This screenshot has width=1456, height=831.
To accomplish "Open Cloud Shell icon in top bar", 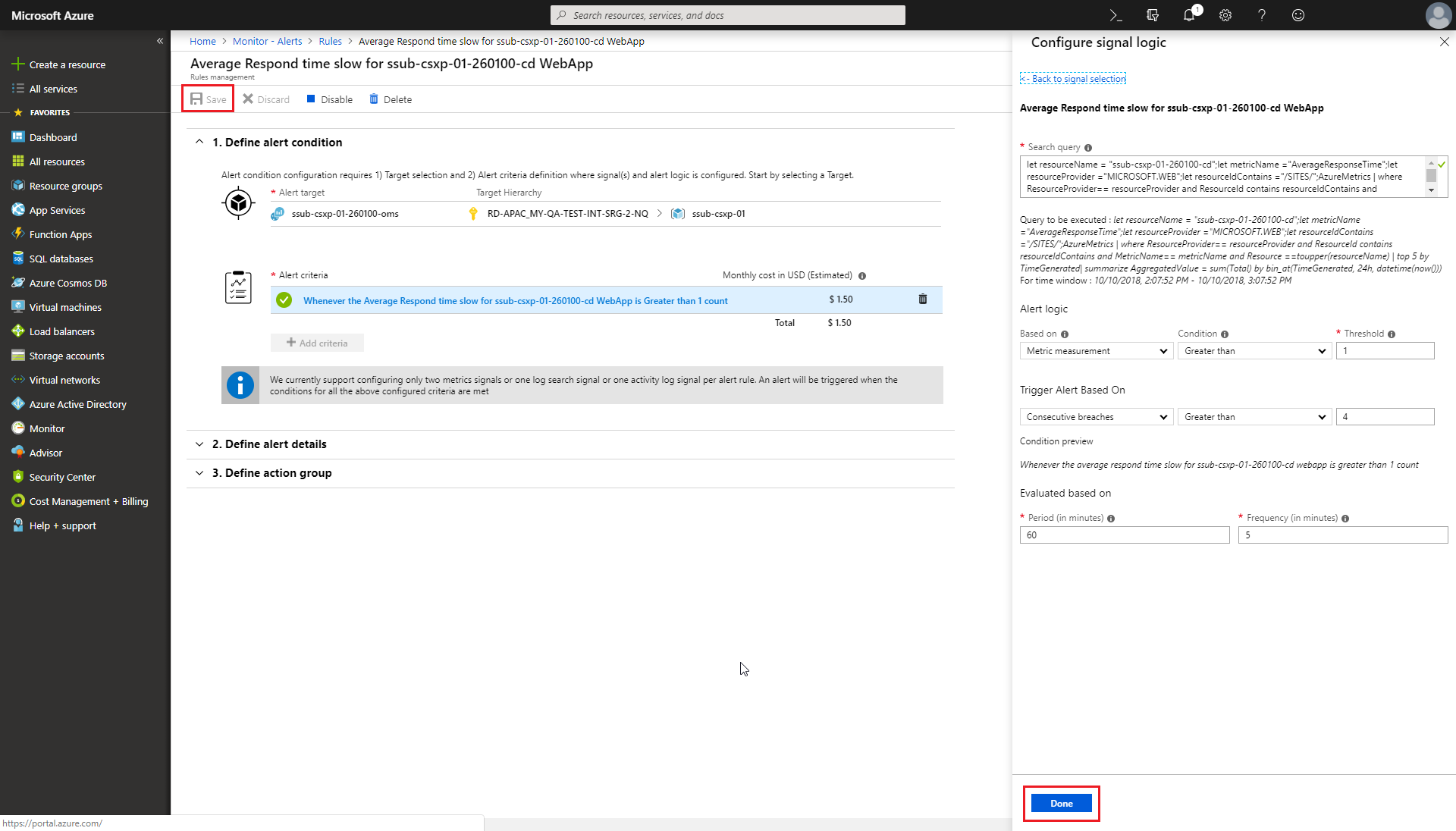I will click(1116, 15).
